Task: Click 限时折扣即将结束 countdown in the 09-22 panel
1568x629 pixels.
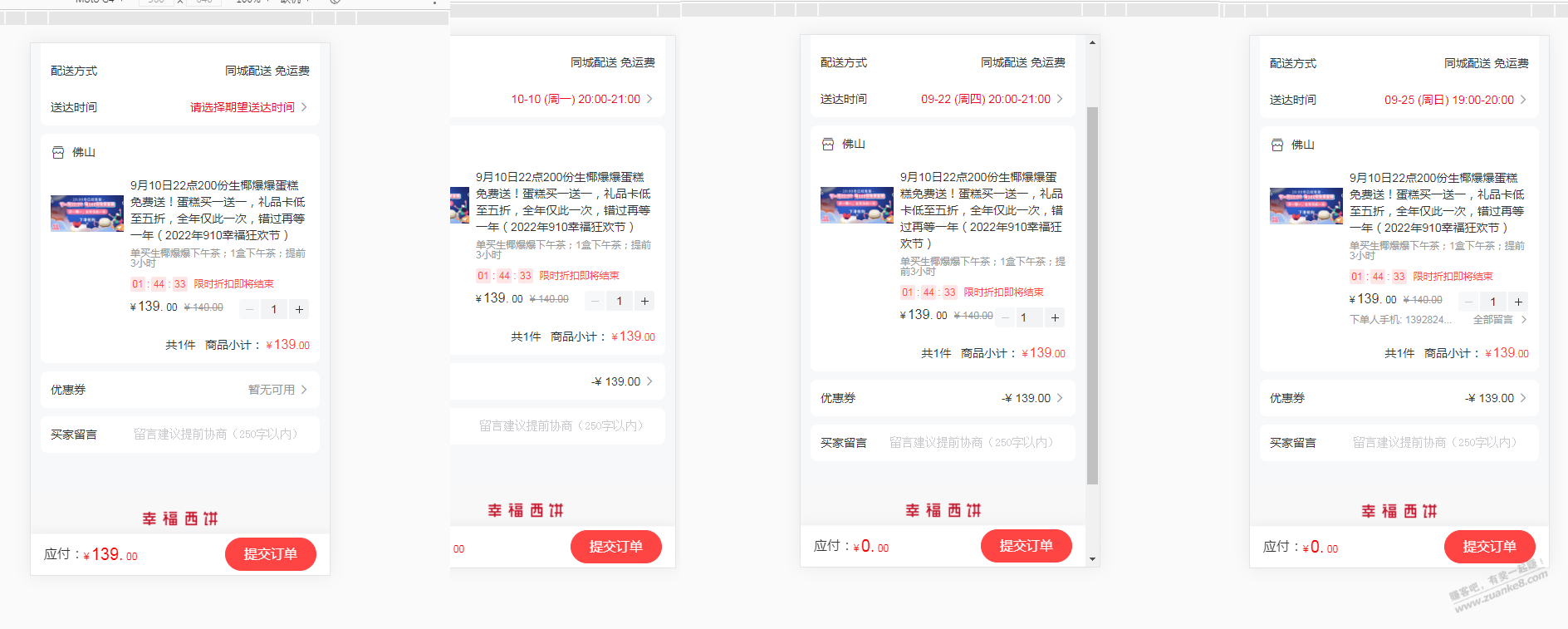Action: [x=972, y=292]
